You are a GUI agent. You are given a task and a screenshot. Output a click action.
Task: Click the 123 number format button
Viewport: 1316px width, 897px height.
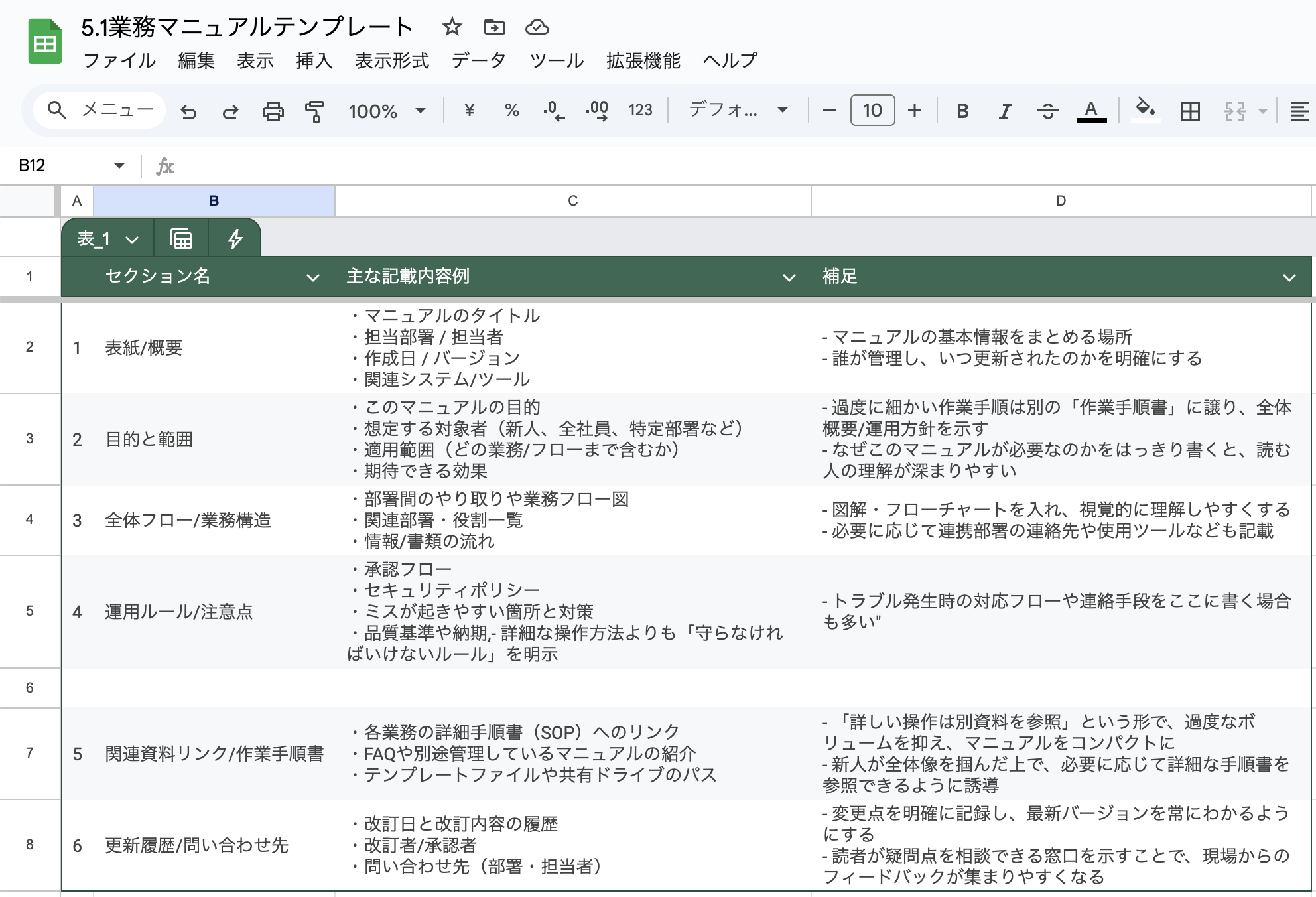[639, 111]
